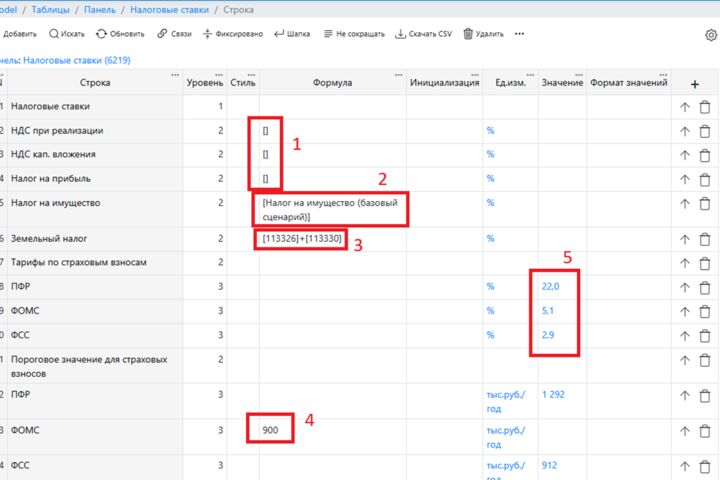Open the toolbar more-options ellipsis menu

519,34
